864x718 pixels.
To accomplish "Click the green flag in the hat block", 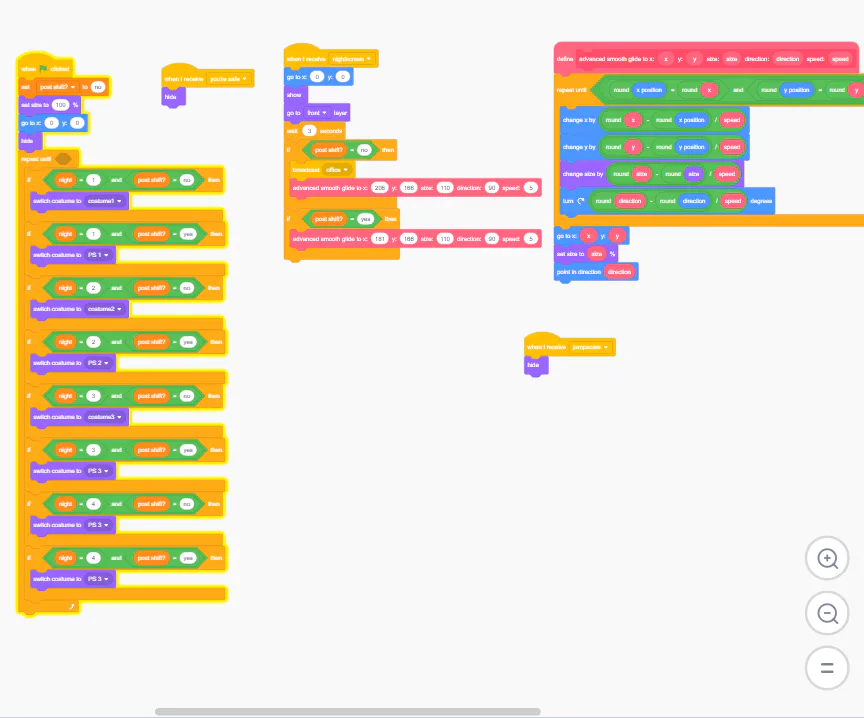I will (x=43, y=68).
